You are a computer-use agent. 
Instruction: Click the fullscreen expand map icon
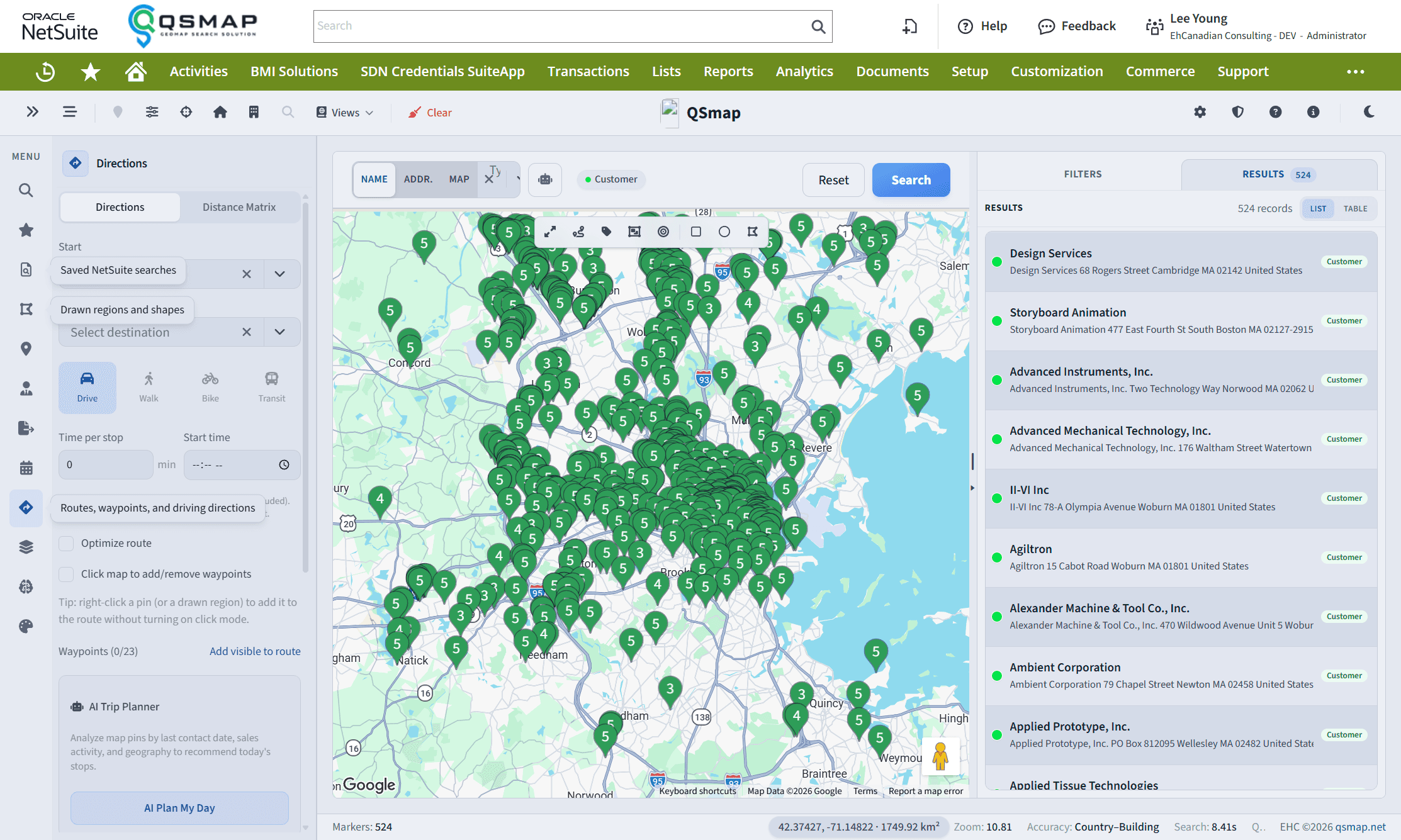point(549,232)
